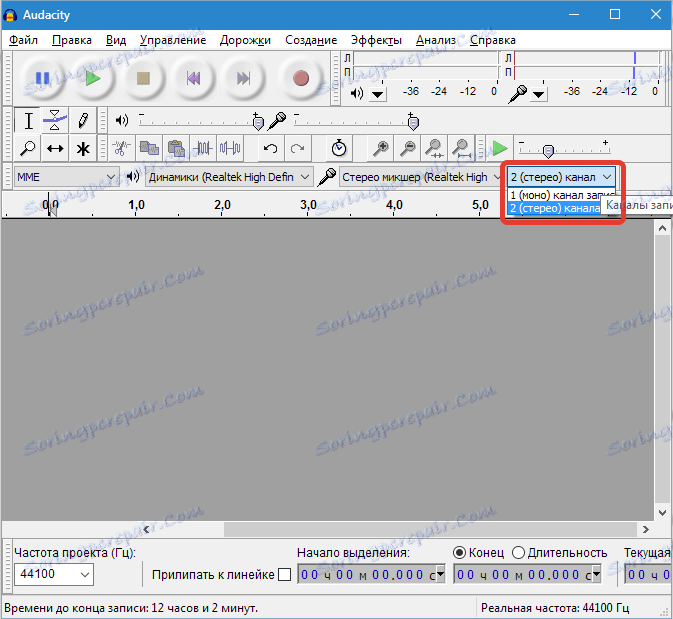Click vertical scrollbar down arrow
Screen dimensions: 673x619
click(662, 513)
